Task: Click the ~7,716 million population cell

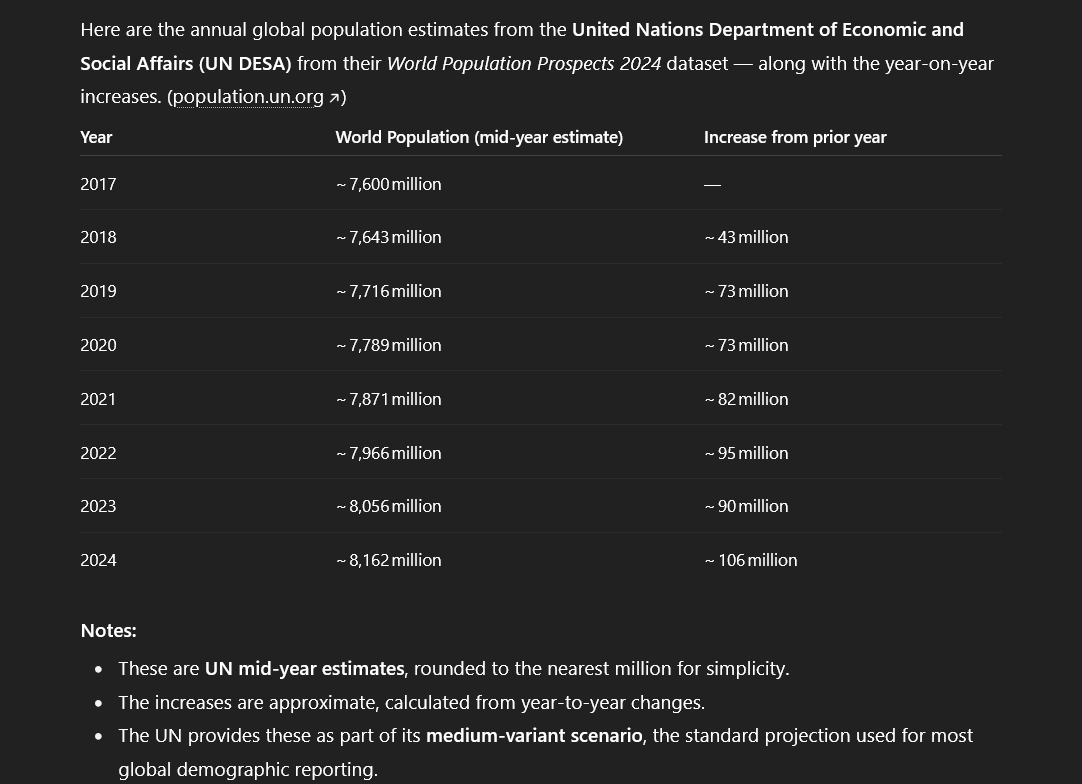Action: point(389,291)
